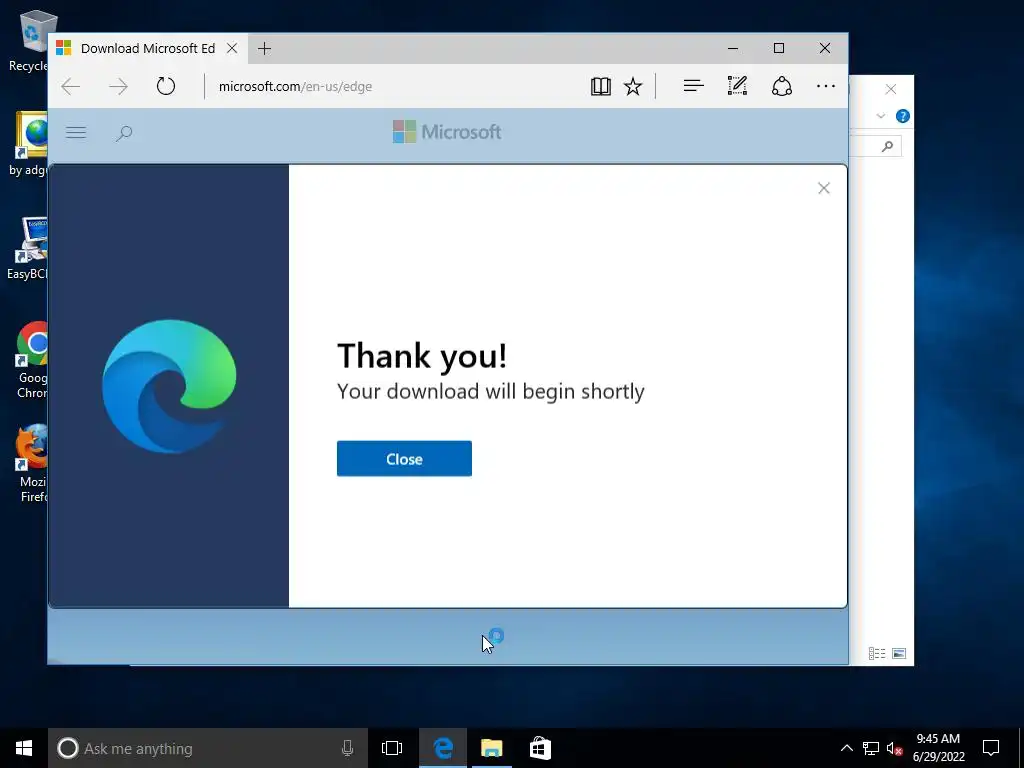Open Edge More actions menu
The width and height of the screenshot is (1024, 768).
click(825, 86)
